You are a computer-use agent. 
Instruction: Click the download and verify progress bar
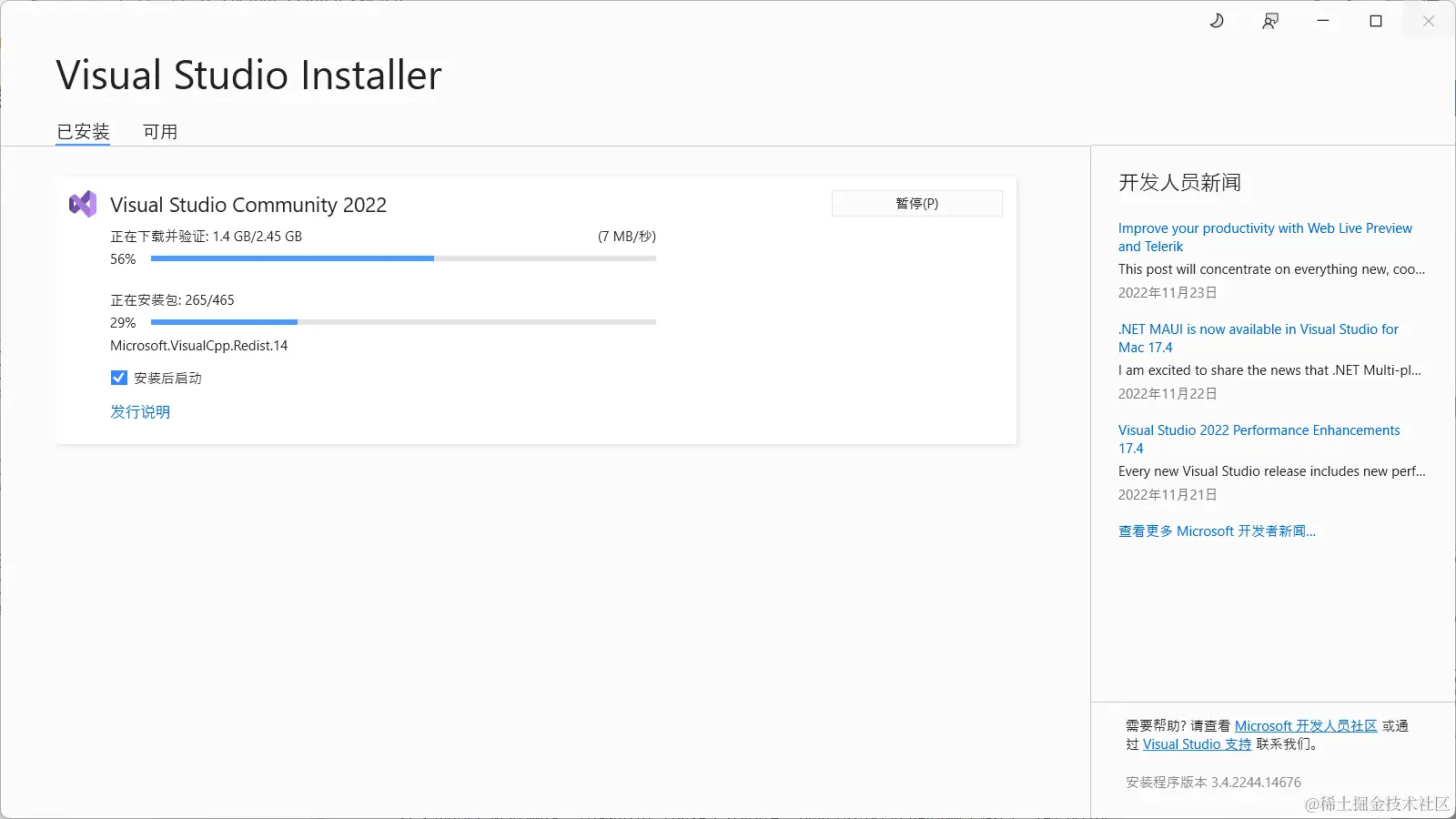[403, 258]
